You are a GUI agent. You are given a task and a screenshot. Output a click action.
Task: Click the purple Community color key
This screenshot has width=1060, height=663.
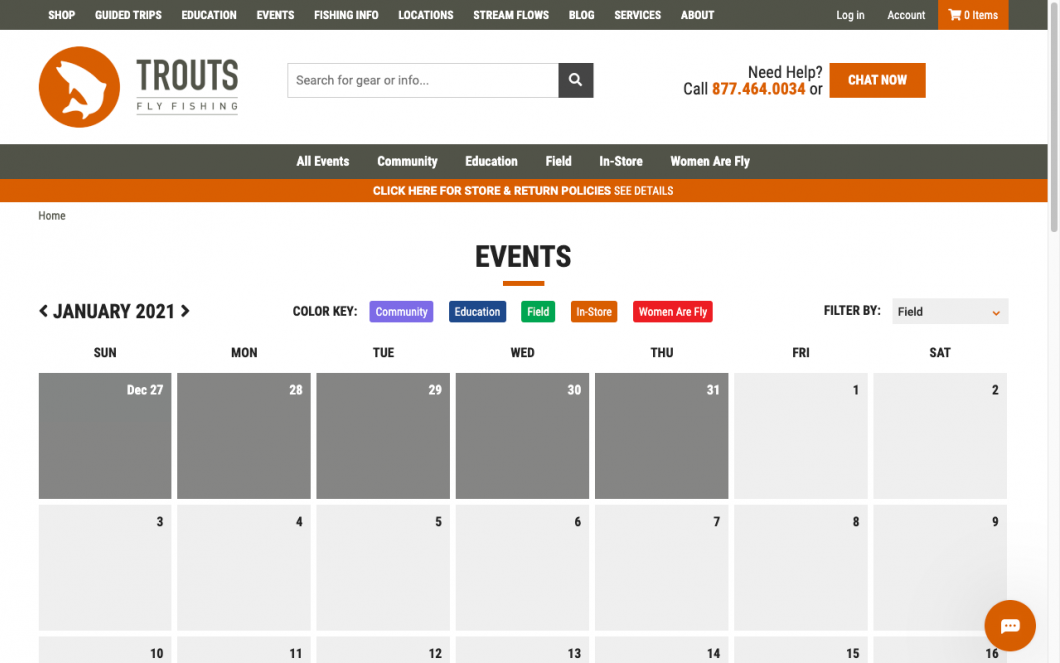click(x=402, y=312)
